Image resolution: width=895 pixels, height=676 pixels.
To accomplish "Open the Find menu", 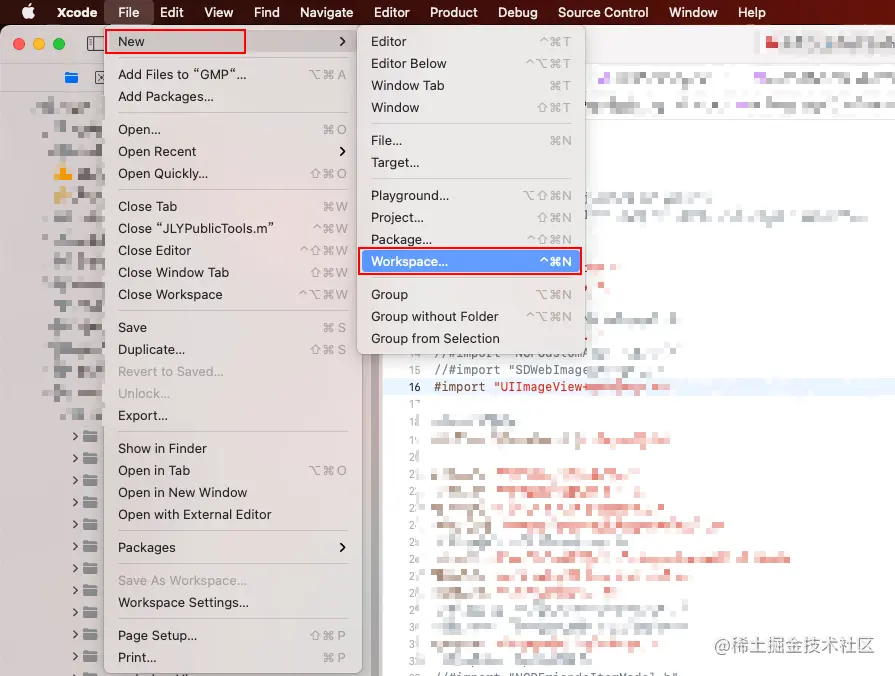I will coord(267,12).
